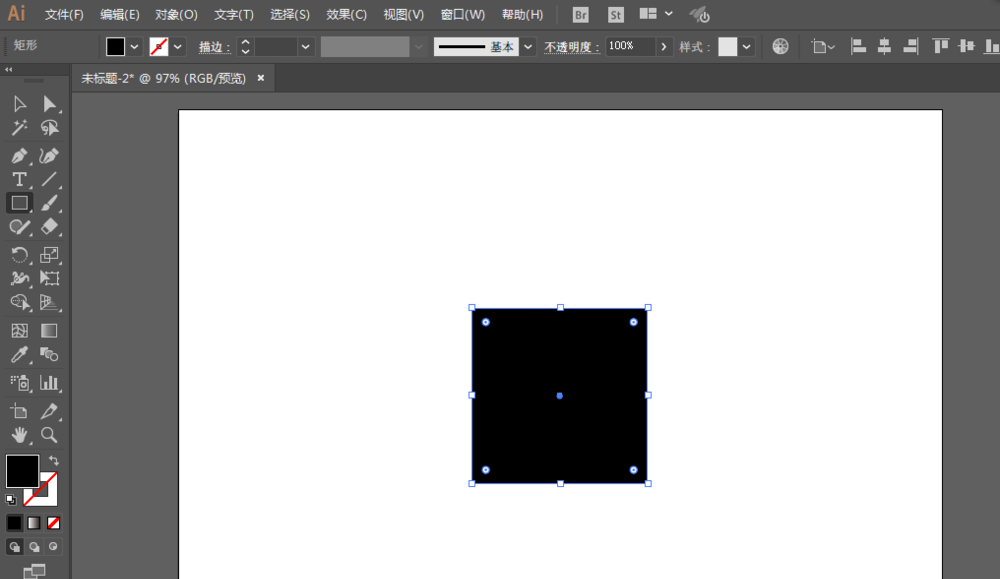The height and width of the screenshot is (579, 1000).
Task: Expand the stroke weight dropdown
Action: pos(306,47)
